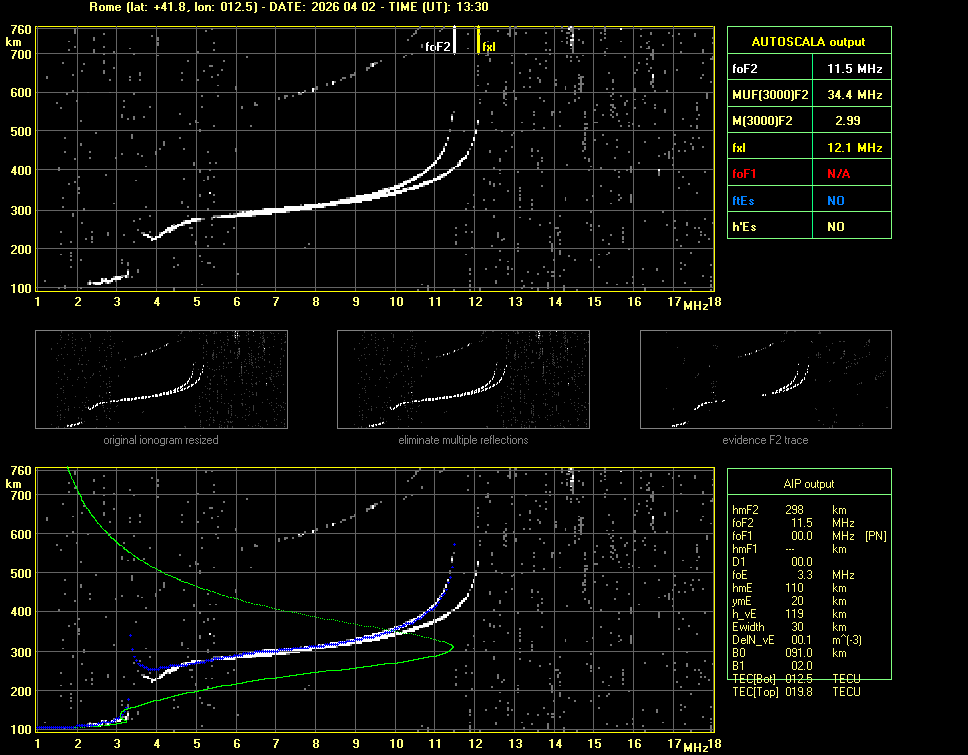The width and height of the screenshot is (968, 755).
Task: Open the eliminate multiple reflections thumbnail
Action: pyautogui.click(x=463, y=379)
